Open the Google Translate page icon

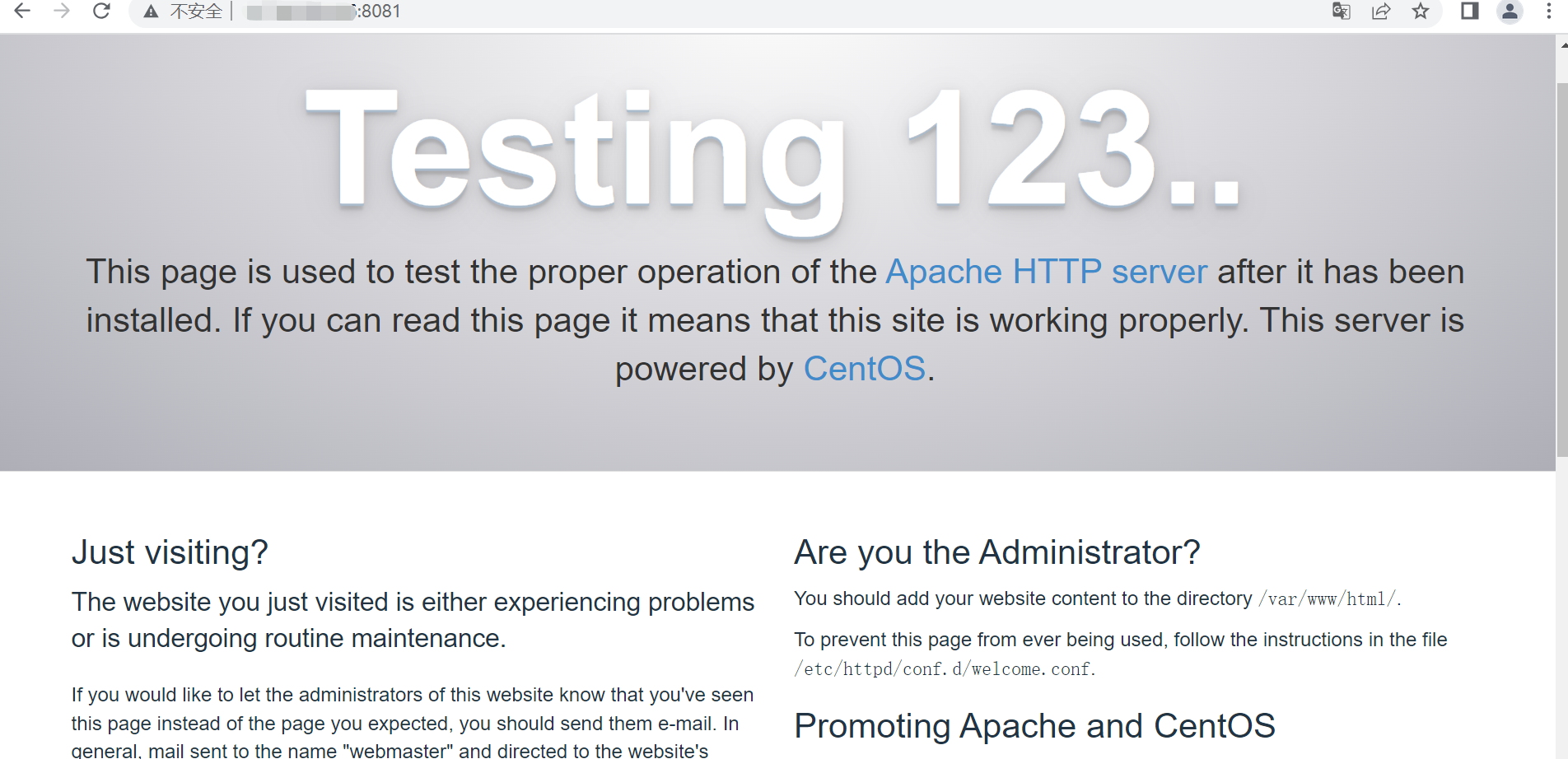1341,11
